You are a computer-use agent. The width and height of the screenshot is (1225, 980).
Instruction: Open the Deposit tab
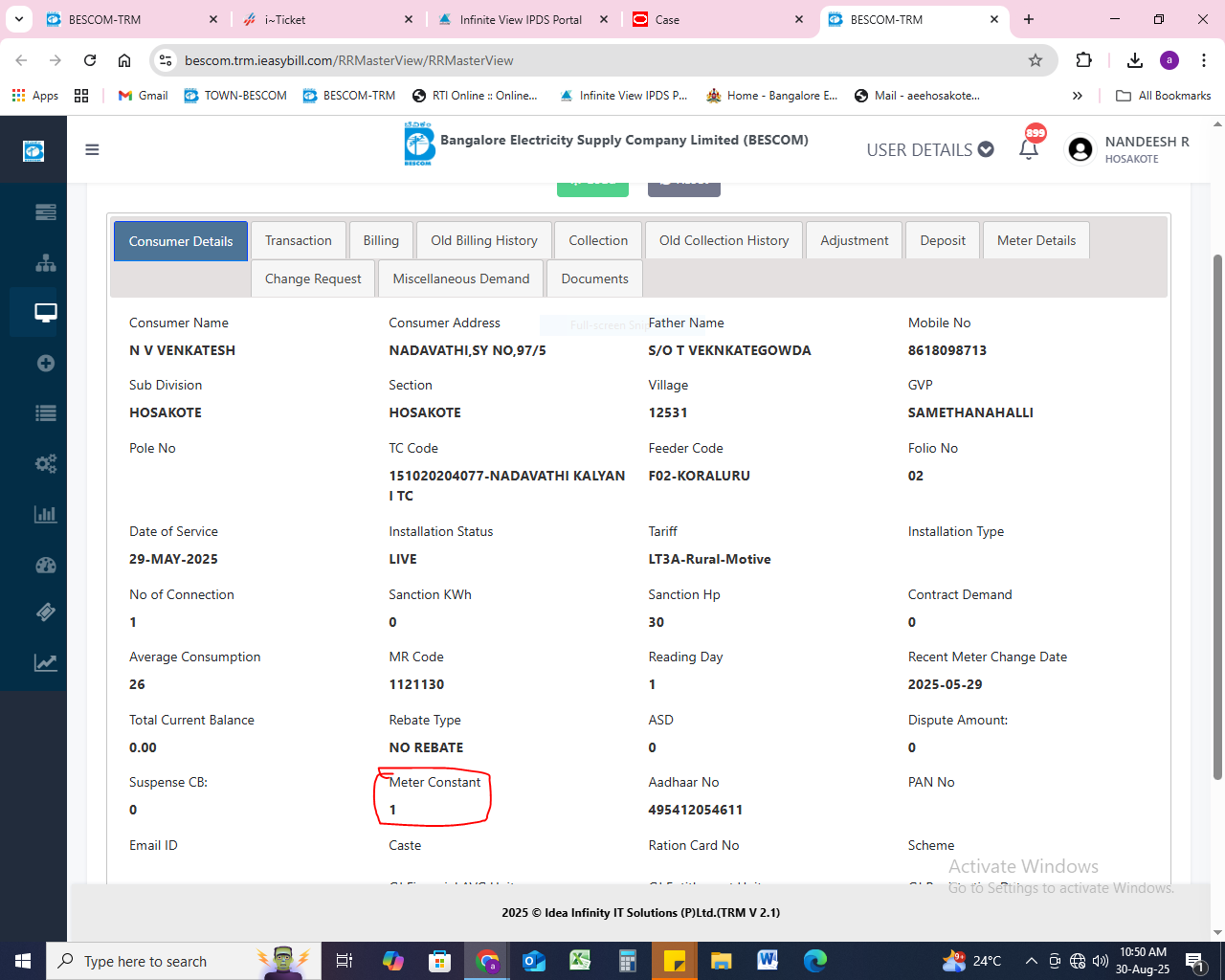tap(943, 240)
